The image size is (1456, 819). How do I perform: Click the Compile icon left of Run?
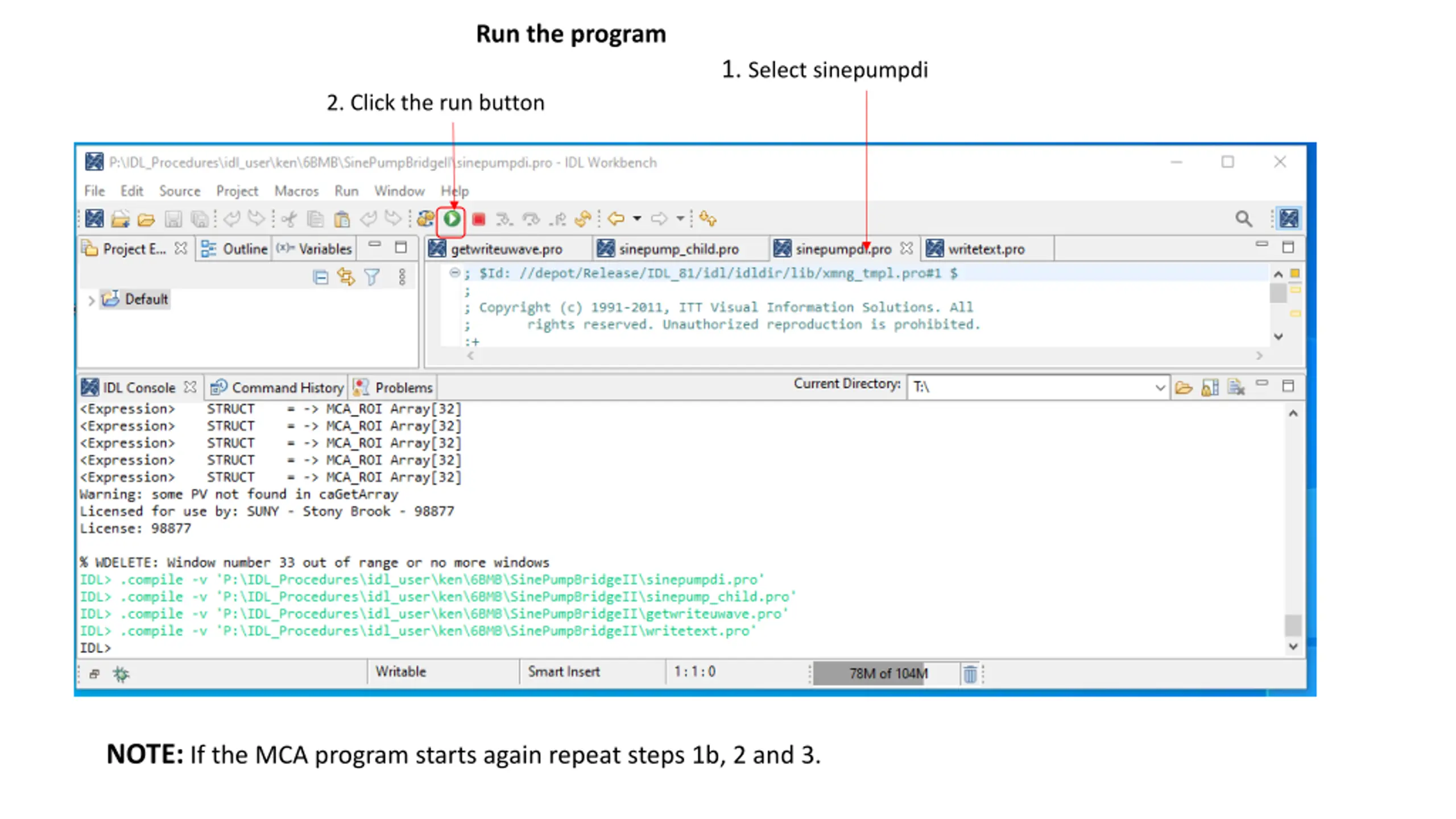click(x=425, y=218)
